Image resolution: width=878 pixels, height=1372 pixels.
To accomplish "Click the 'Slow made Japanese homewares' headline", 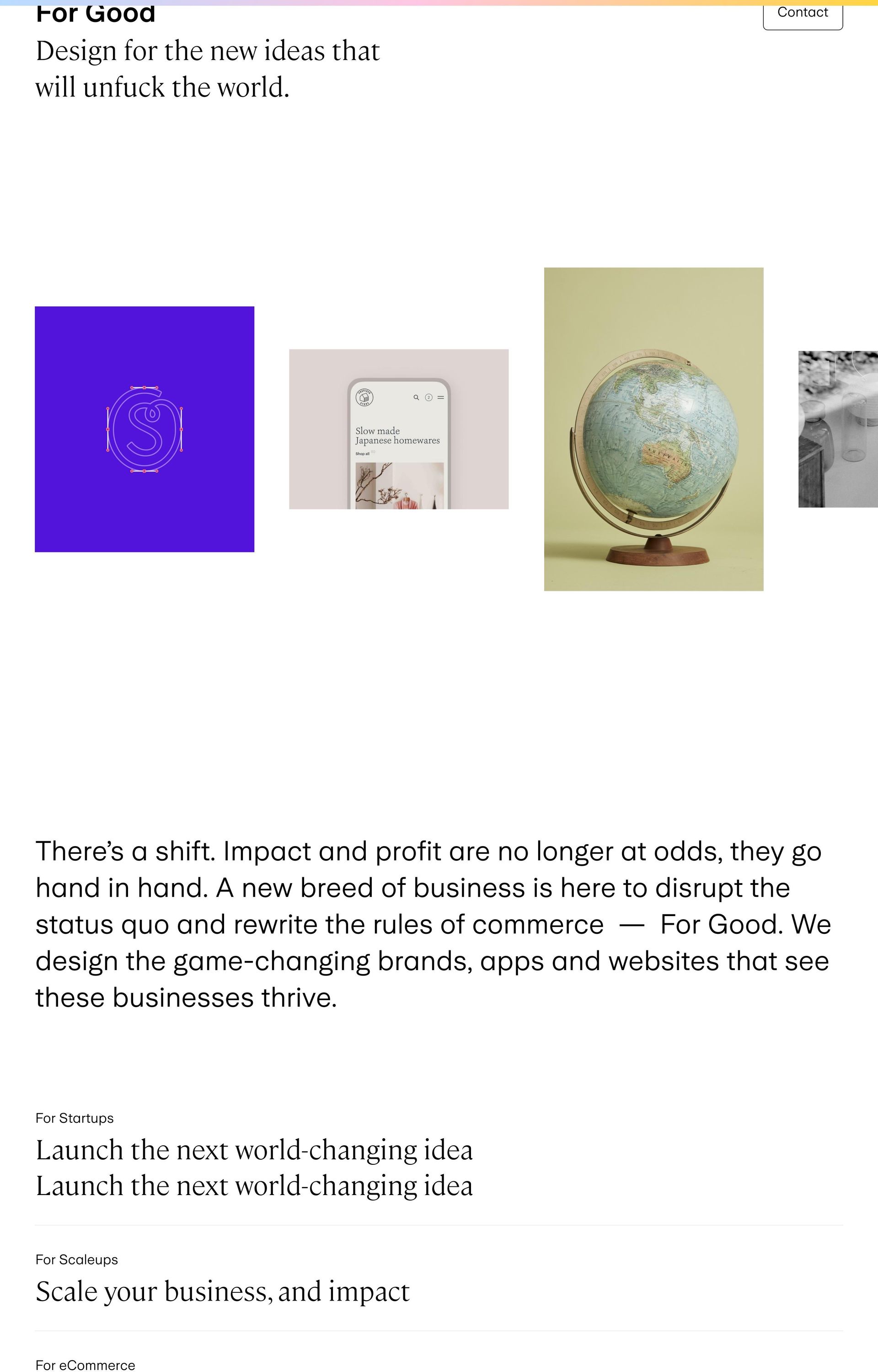I will [x=397, y=435].
